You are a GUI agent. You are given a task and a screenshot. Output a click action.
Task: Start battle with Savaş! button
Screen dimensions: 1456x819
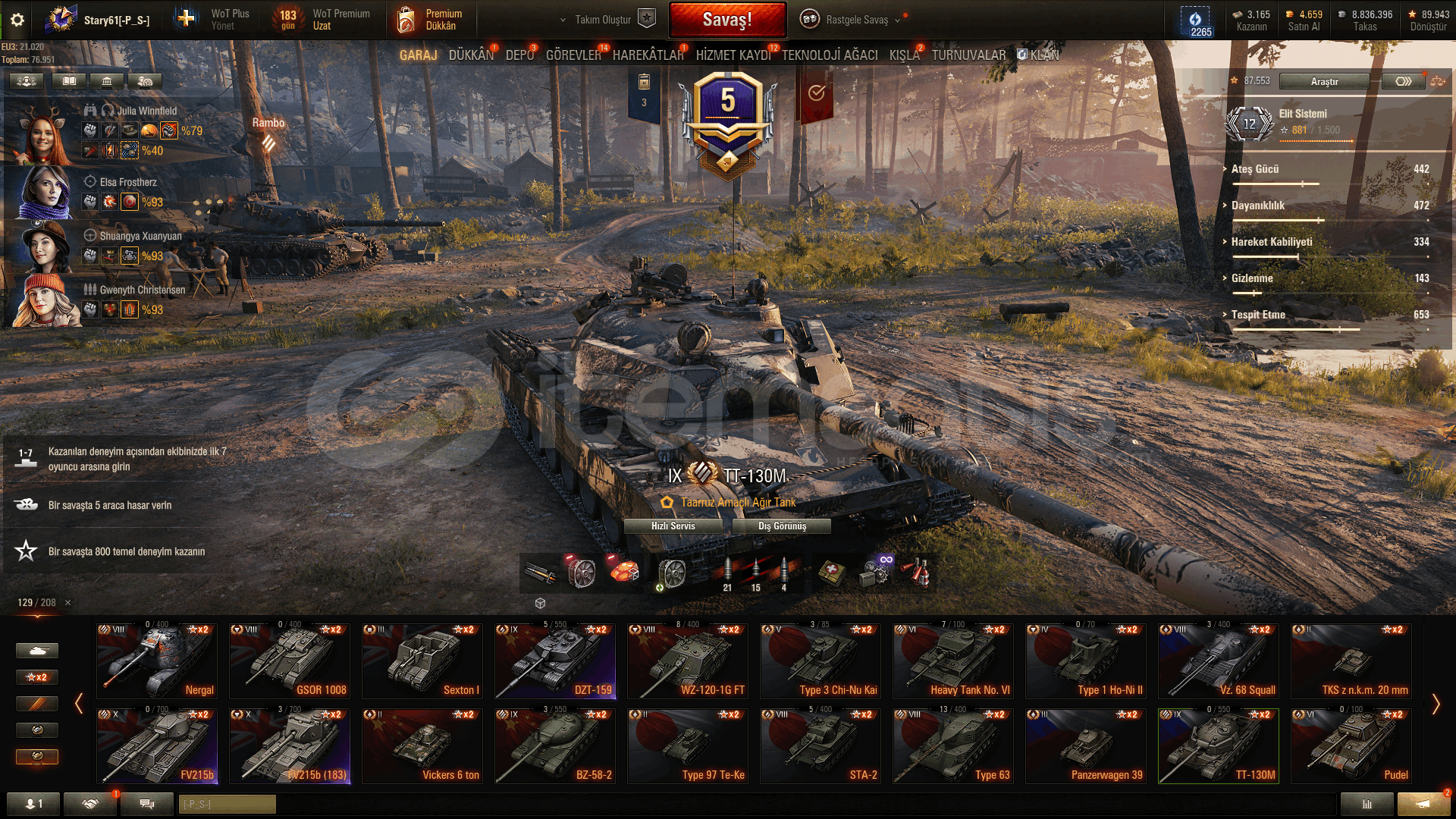click(x=727, y=20)
